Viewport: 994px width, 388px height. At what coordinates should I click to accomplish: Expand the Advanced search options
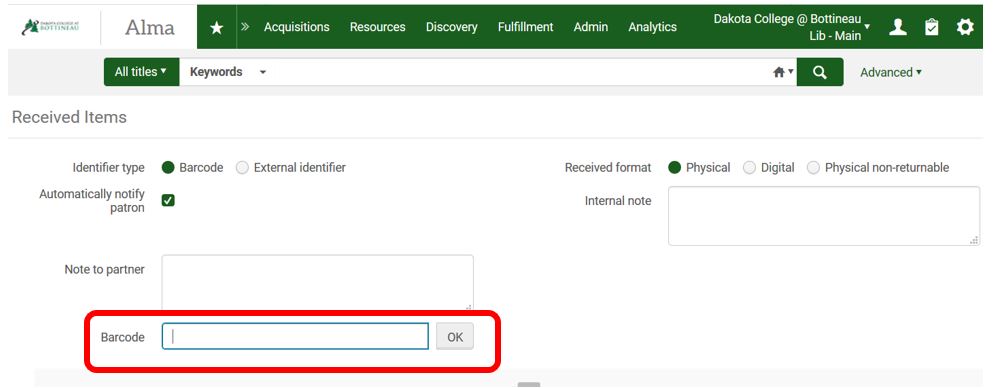891,72
